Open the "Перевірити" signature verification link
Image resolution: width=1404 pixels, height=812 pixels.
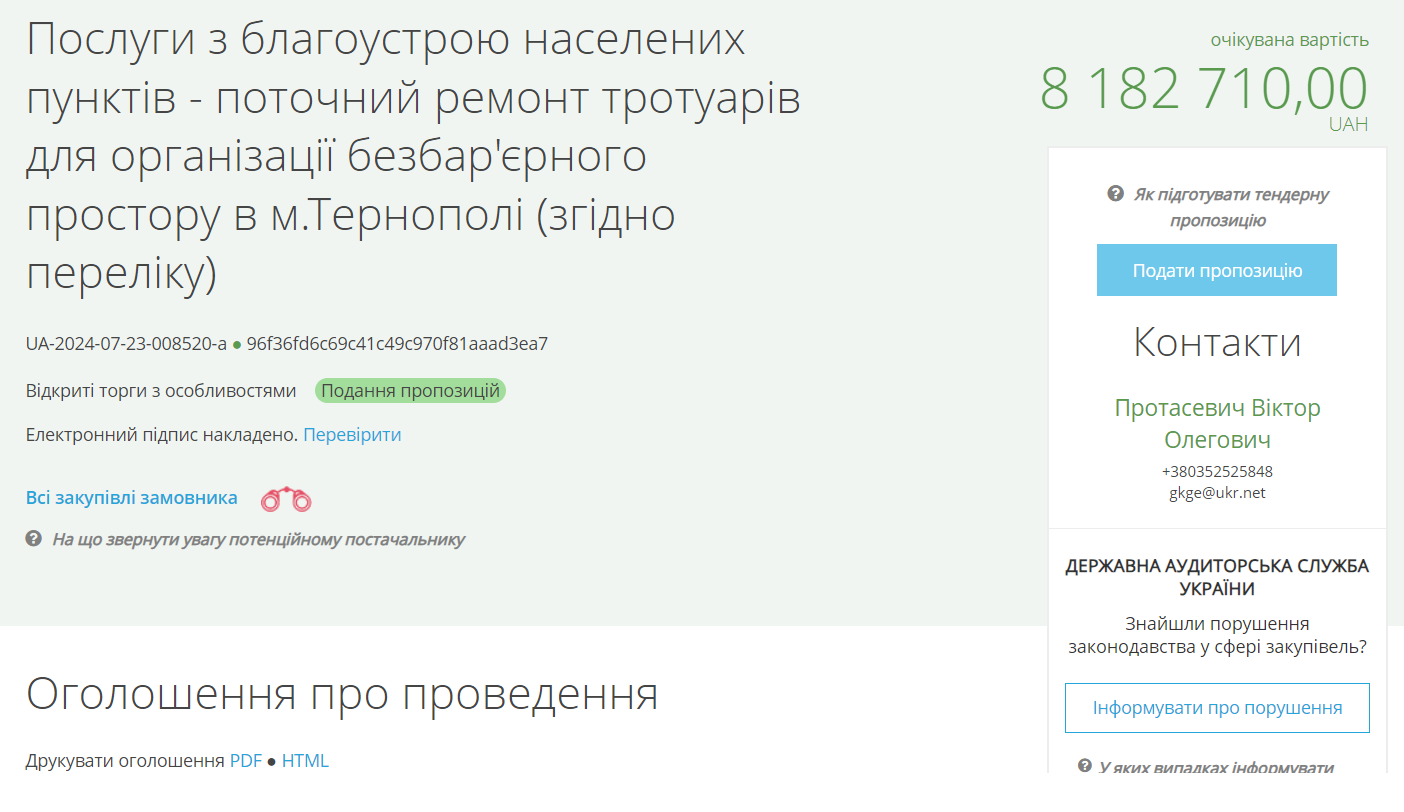(352, 434)
